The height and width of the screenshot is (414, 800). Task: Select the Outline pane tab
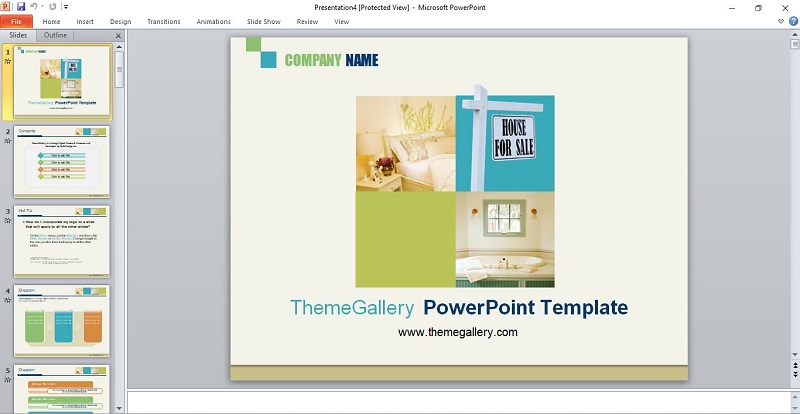[x=55, y=35]
